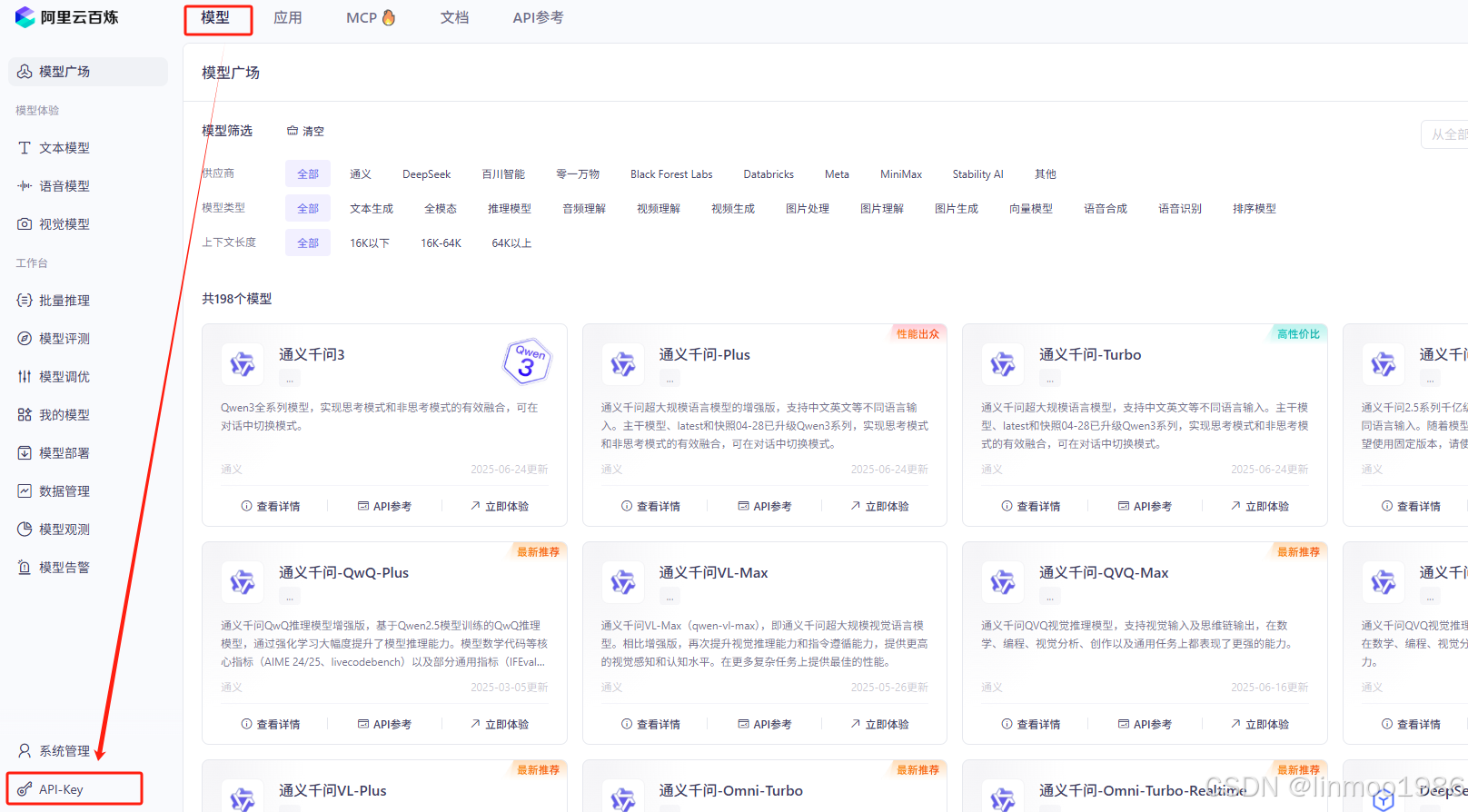
Task: Select the 文本模型 icon in sidebar
Action: (25, 147)
